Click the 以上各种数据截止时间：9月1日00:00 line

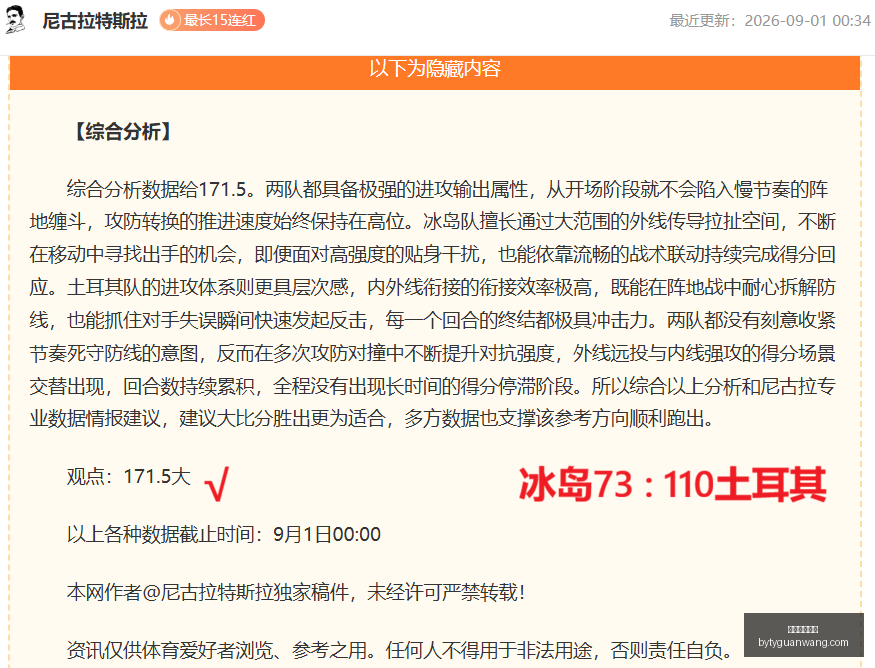point(224,534)
